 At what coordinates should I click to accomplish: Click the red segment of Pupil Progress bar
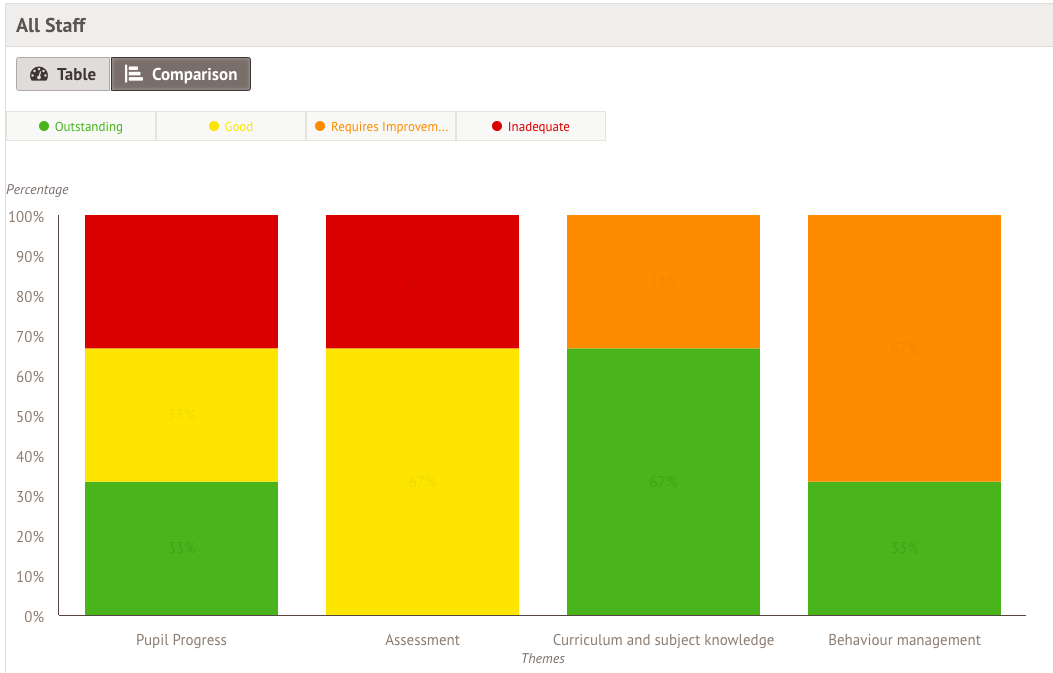[x=181, y=281]
